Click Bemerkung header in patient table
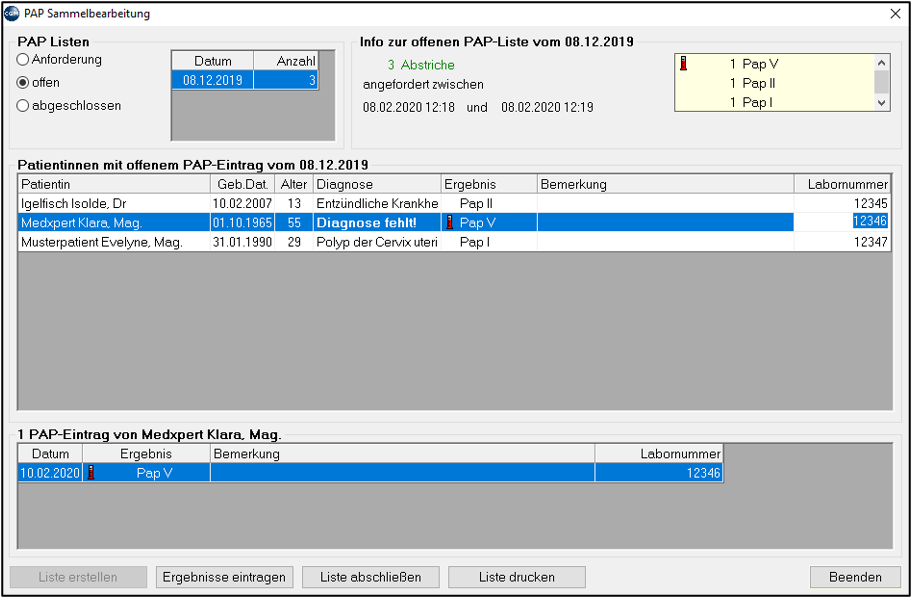The image size is (912, 598). pyautogui.click(x=665, y=184)
